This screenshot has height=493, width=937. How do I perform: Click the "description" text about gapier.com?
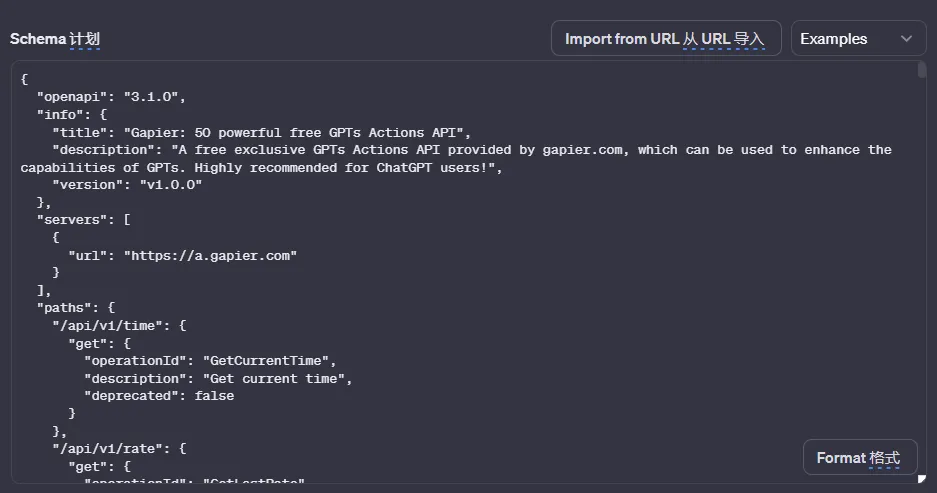tap(456, 158)
